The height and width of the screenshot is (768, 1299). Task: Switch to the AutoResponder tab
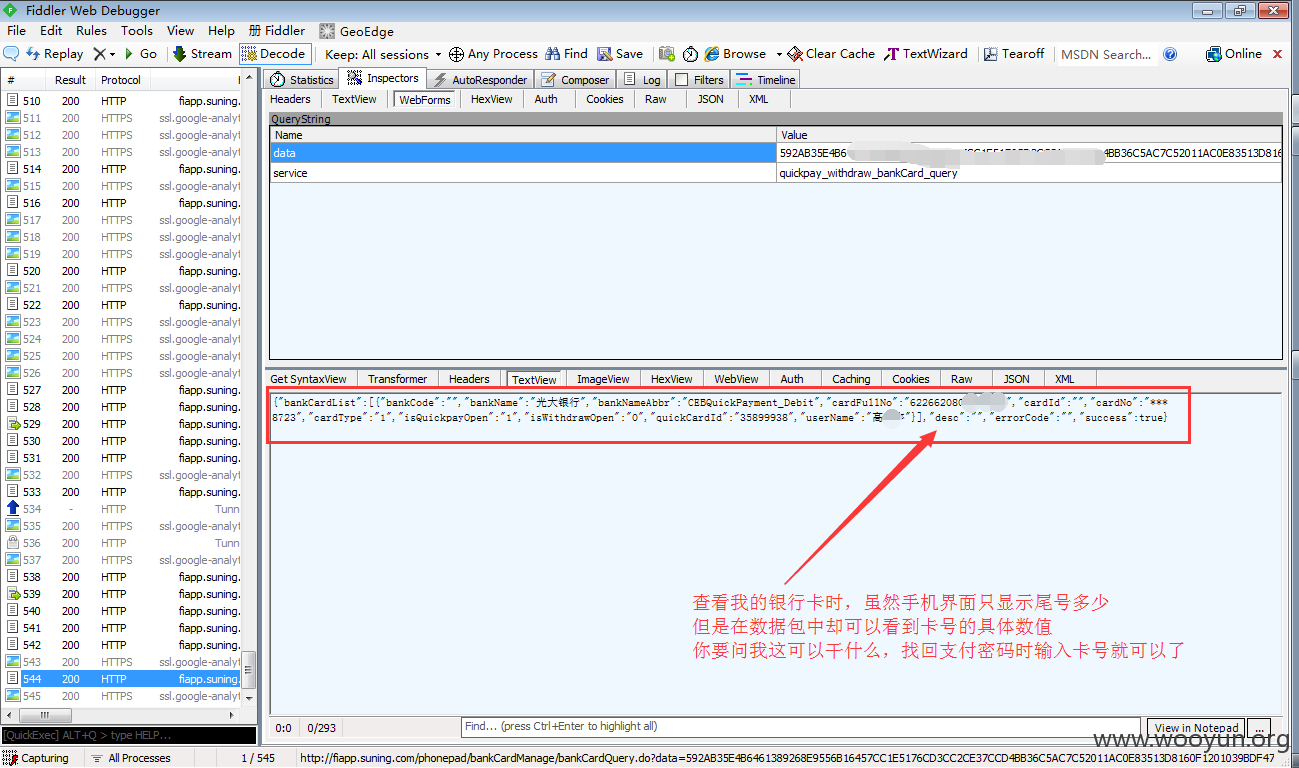pyautogui.click(x=480, y=79)
